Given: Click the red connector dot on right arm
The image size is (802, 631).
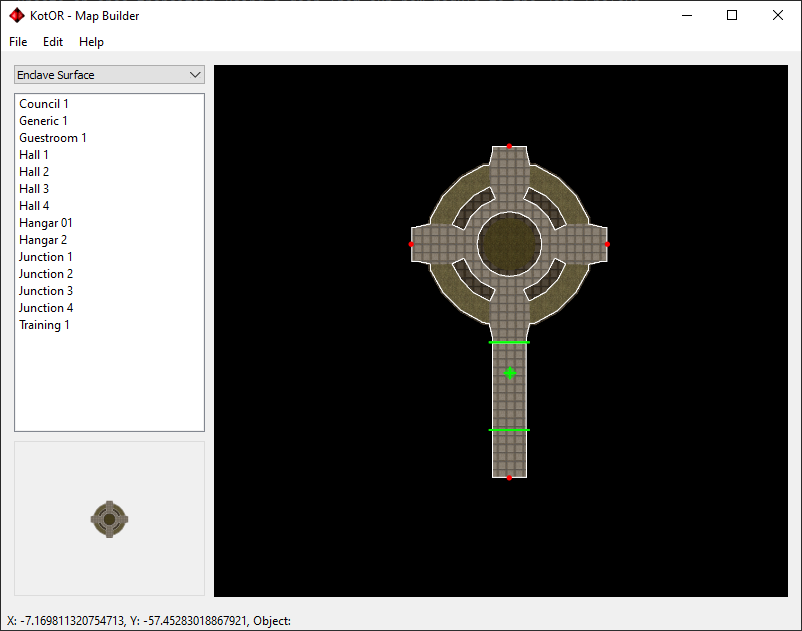Looking at the screenshot, I should tap(607, 244).
